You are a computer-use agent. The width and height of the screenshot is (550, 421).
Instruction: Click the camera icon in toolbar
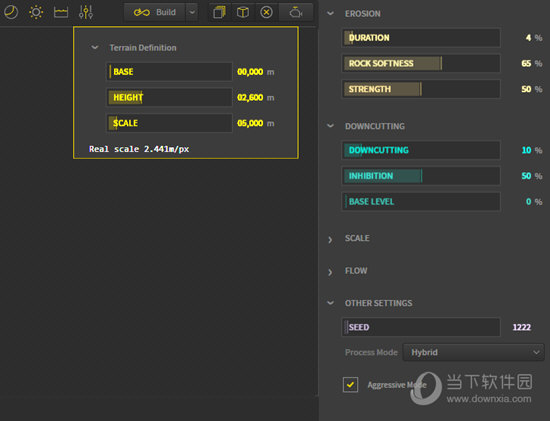296,13
